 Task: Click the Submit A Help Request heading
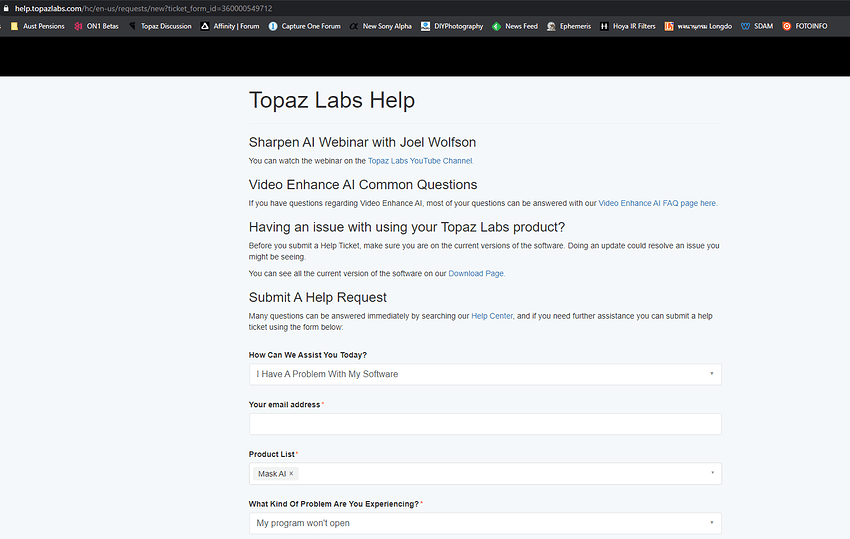[x=318, y=297]
